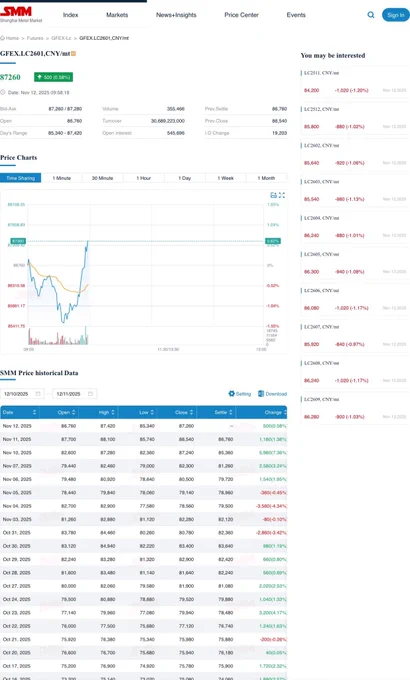410x680 pixels.
Task: Open LC2605 contract in sidebar
Action: 321,254
